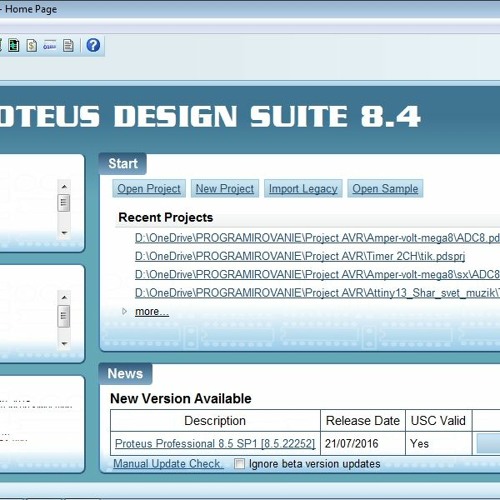Click the 'more...' link text

click(152, 311)
